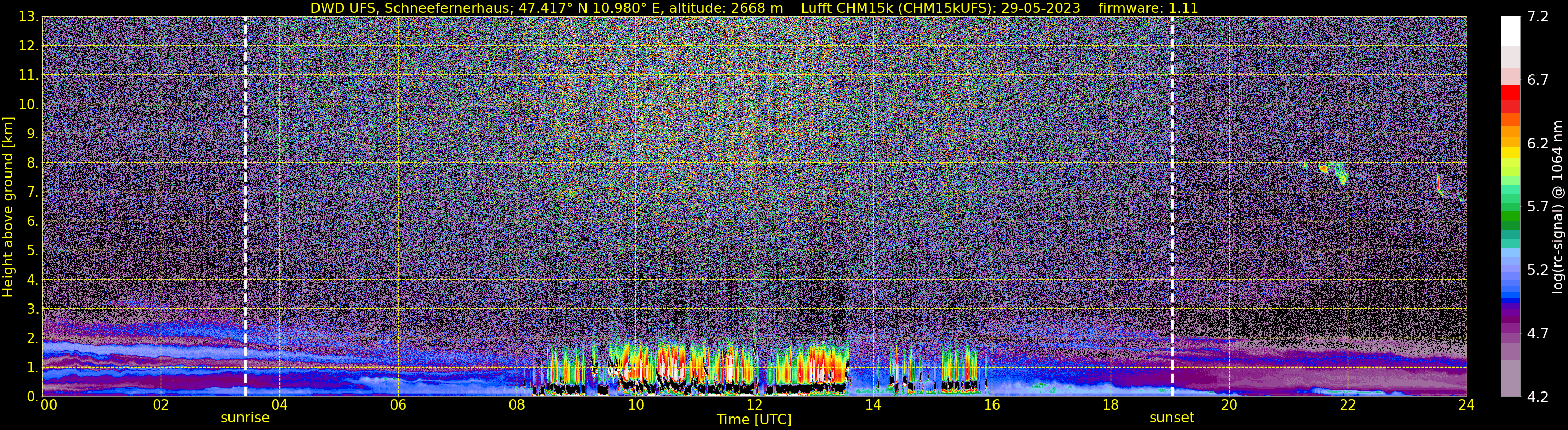Click the colorbar tick label '4.7'

1538,333
